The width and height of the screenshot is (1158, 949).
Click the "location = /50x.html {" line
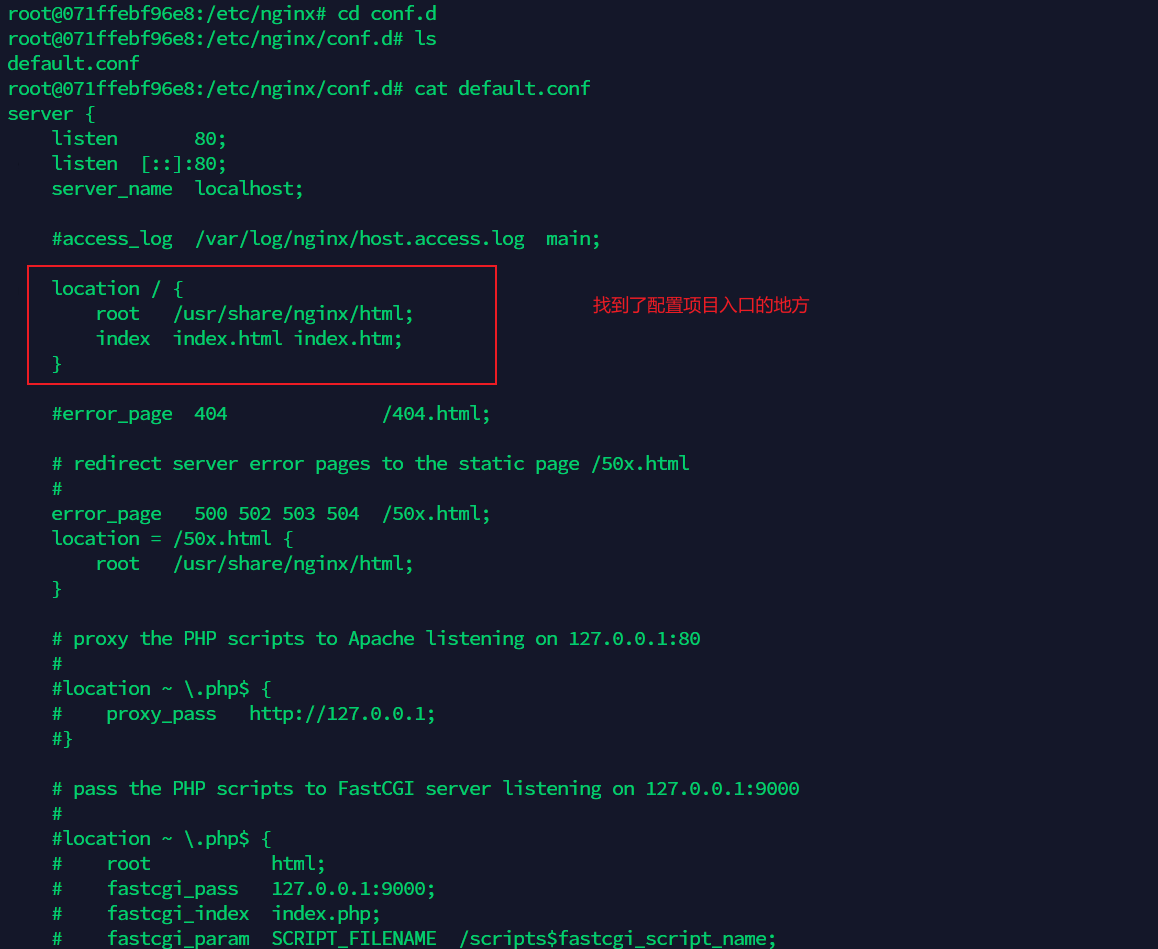172,539
